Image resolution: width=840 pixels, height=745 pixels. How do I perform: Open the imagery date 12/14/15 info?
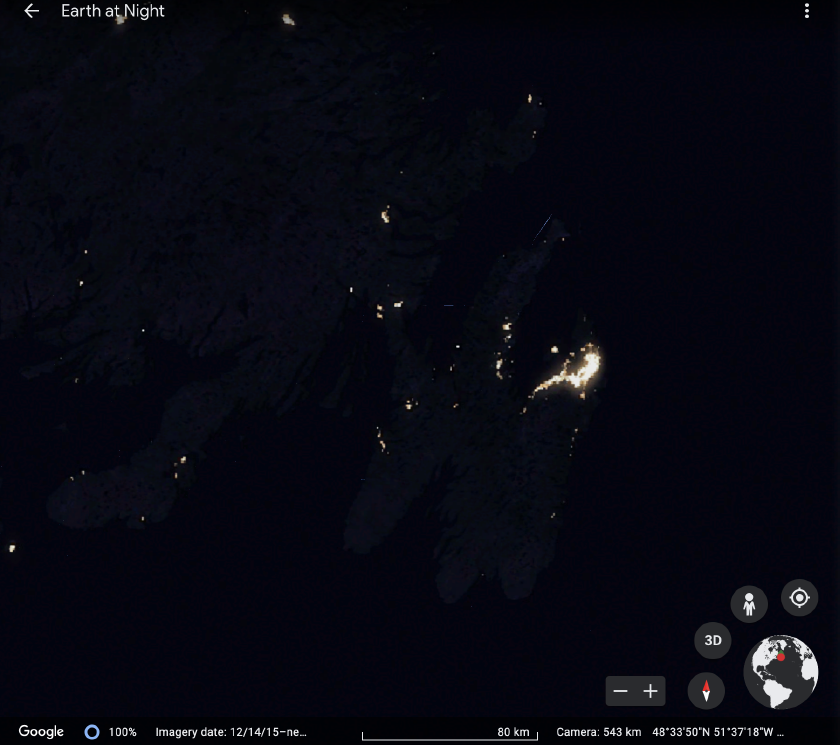tap(229, 732)
